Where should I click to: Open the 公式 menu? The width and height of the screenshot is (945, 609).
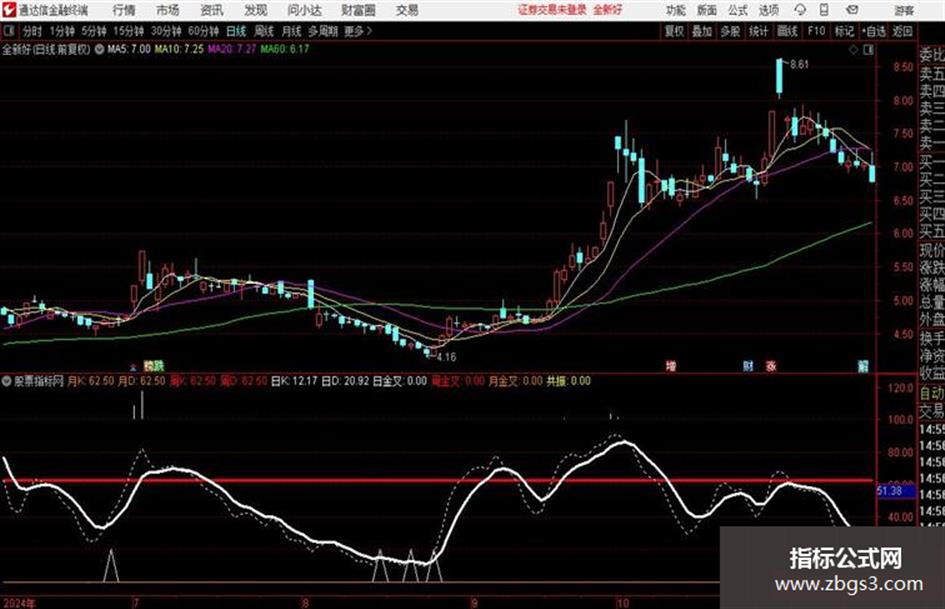click(738, 10)
